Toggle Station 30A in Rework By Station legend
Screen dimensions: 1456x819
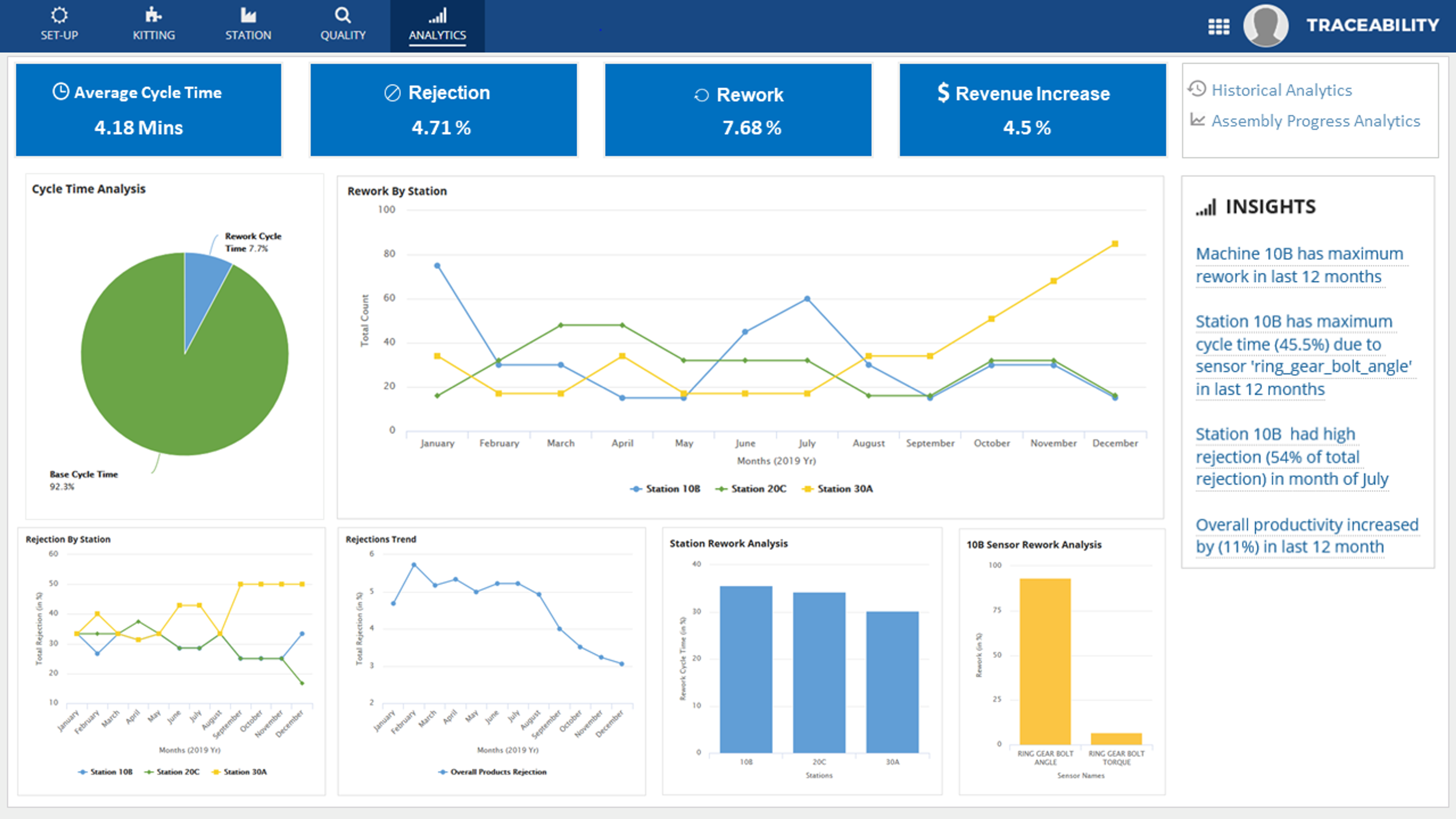837,489
